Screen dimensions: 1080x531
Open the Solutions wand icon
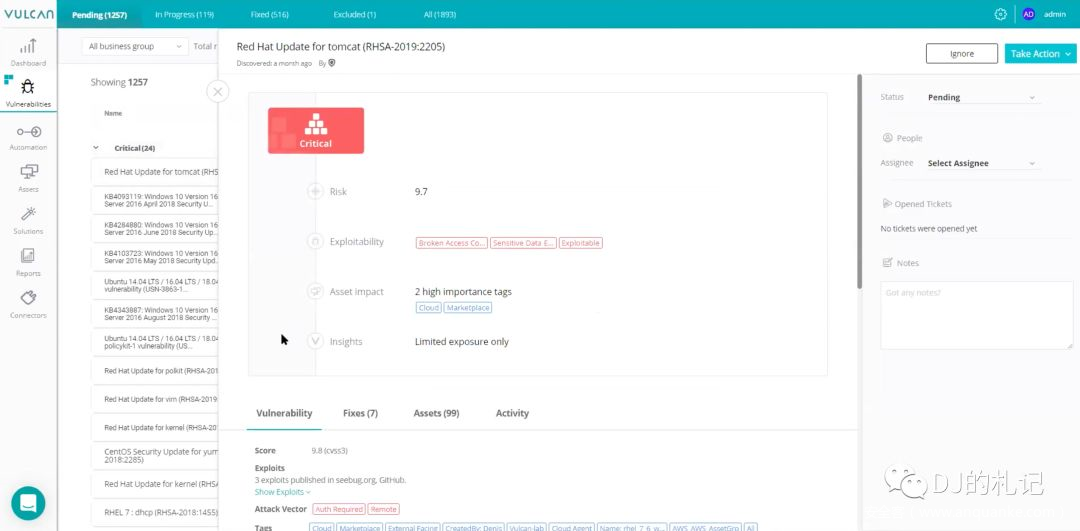point(28,214)
